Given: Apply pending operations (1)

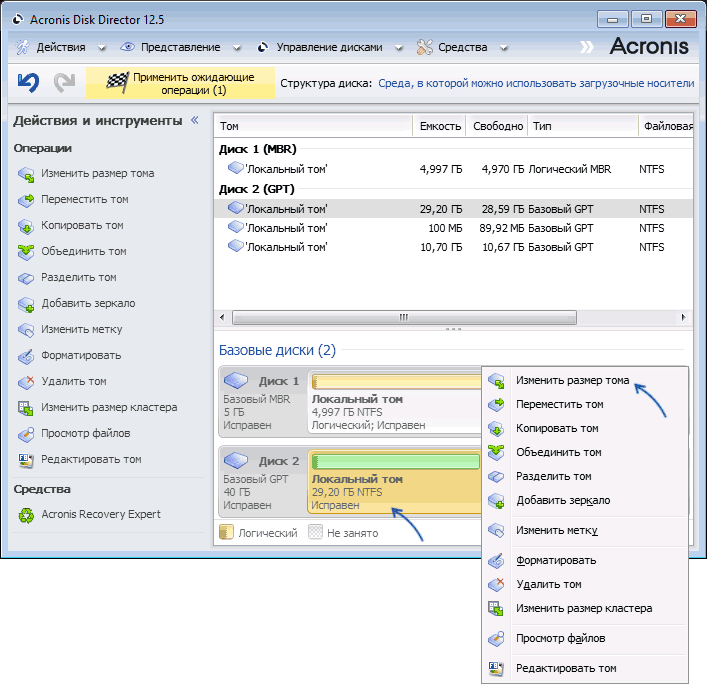Looking at the screenshot, I should pos(180,83).
